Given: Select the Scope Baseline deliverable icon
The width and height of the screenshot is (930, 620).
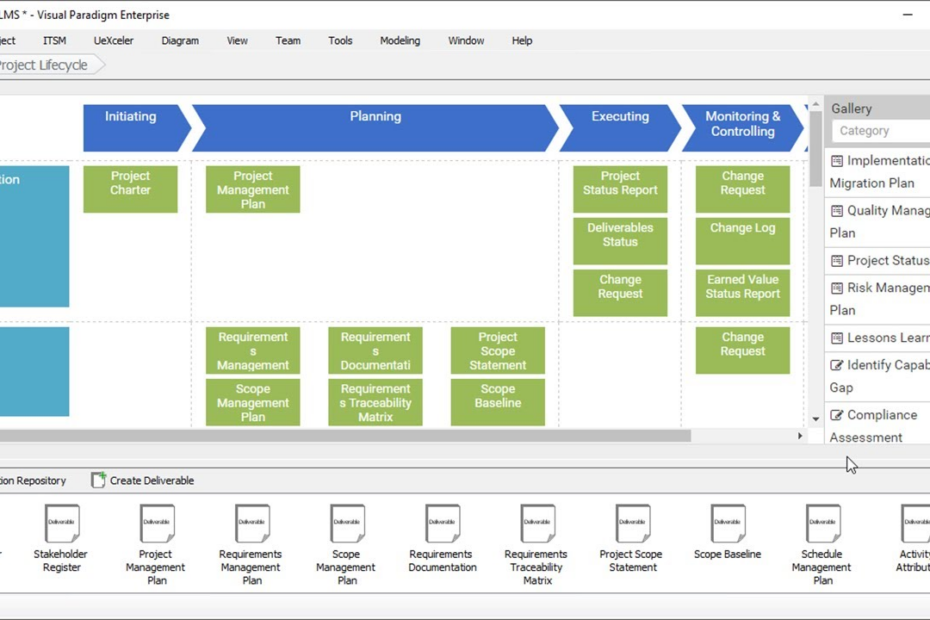Looking at the screenshot, I should tap(727, 524).
